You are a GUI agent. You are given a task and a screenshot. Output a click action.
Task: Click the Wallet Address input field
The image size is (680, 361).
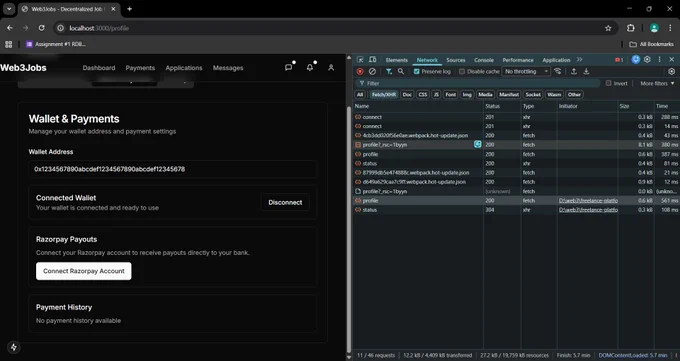173,169
